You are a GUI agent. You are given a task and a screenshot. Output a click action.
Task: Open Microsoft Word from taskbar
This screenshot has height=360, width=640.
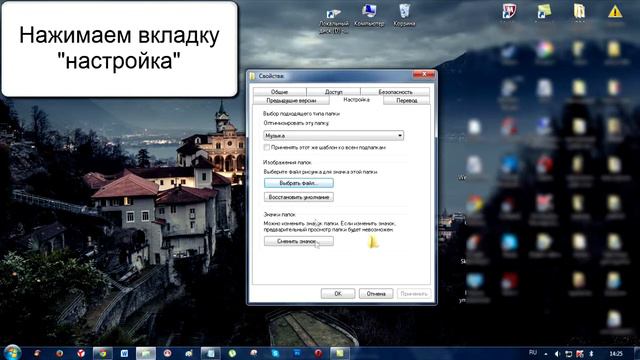(124, 353)
